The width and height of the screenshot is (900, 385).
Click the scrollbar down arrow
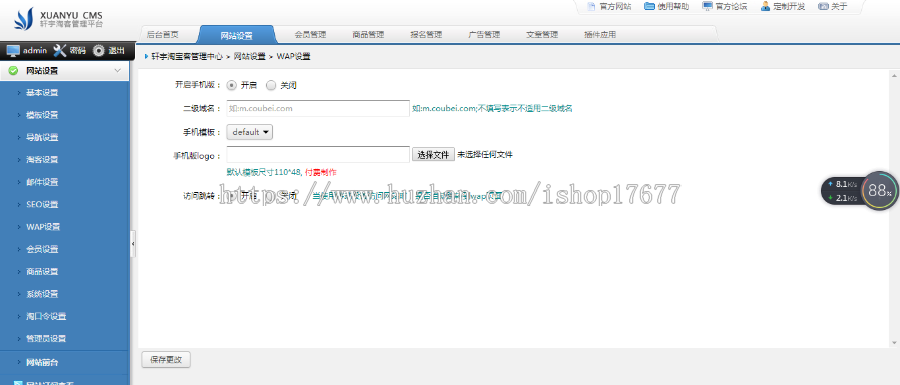click(x=894, y=343)
